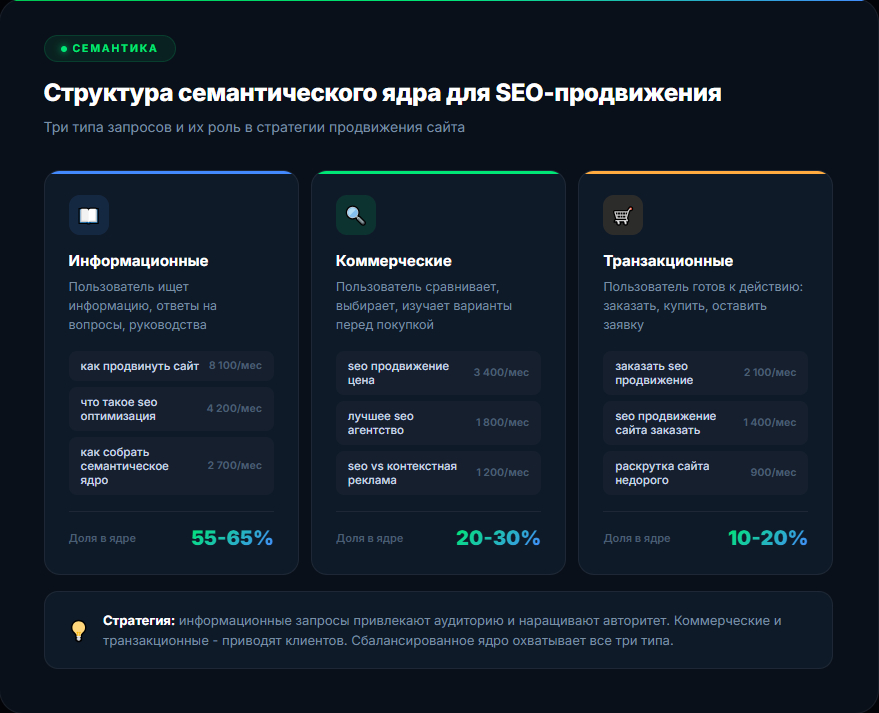The image size is (879, 713).
Task: Select "seo vs контекстная реклама" query row
Action: coord(438,473)
